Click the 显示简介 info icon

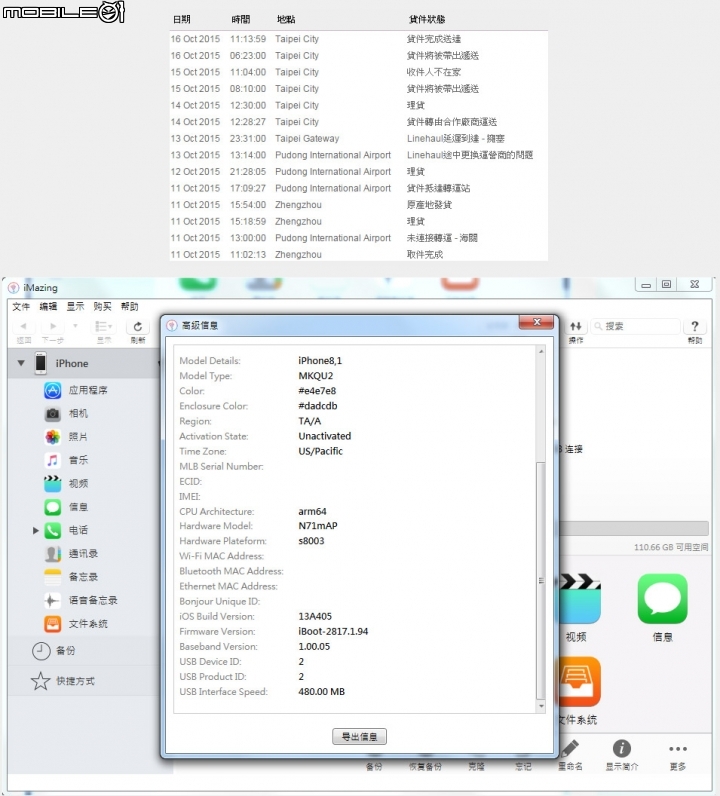[x=621, y=748]
